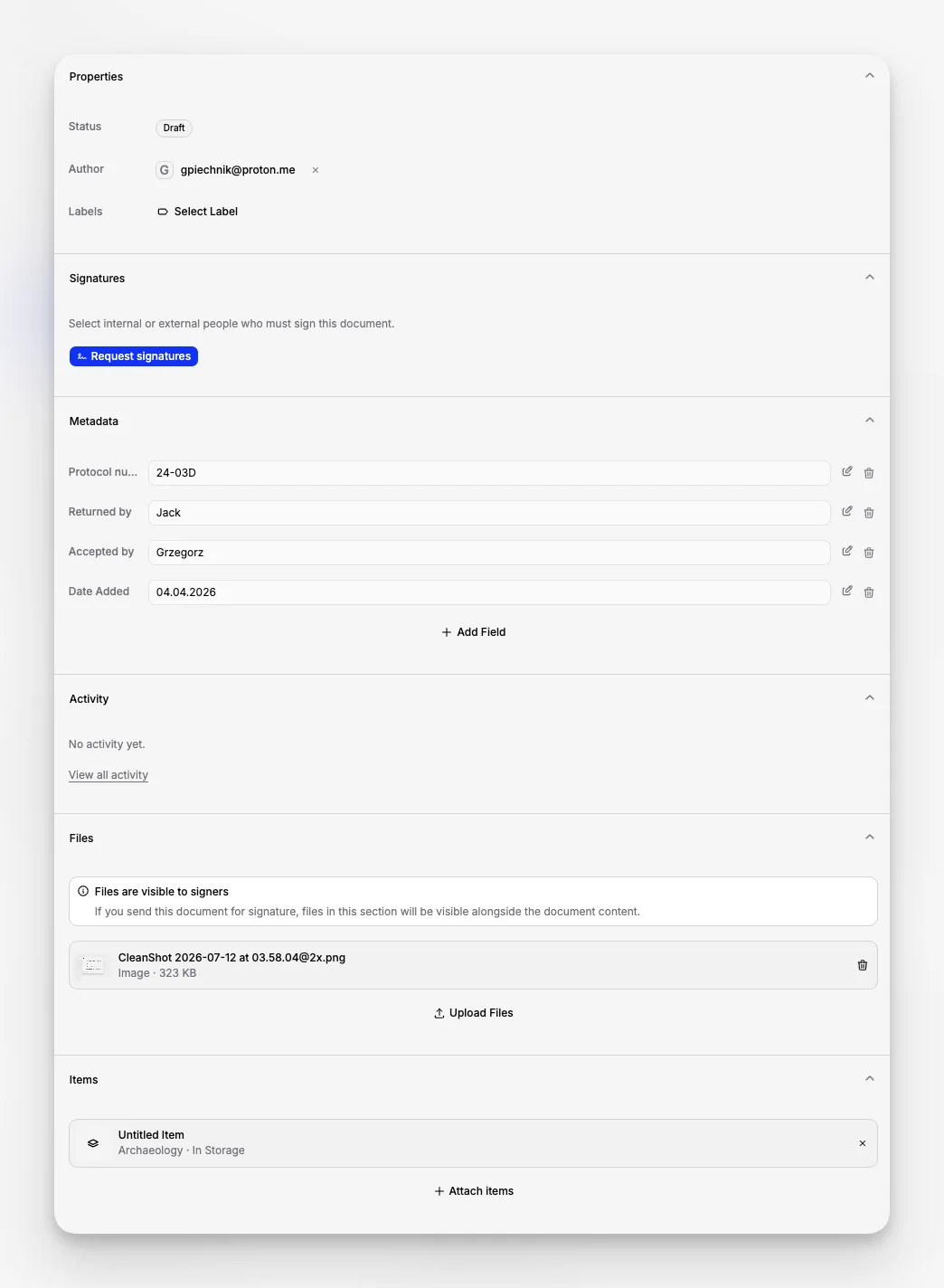
Task: Open the Select Label picker
Action: (197, 212)
